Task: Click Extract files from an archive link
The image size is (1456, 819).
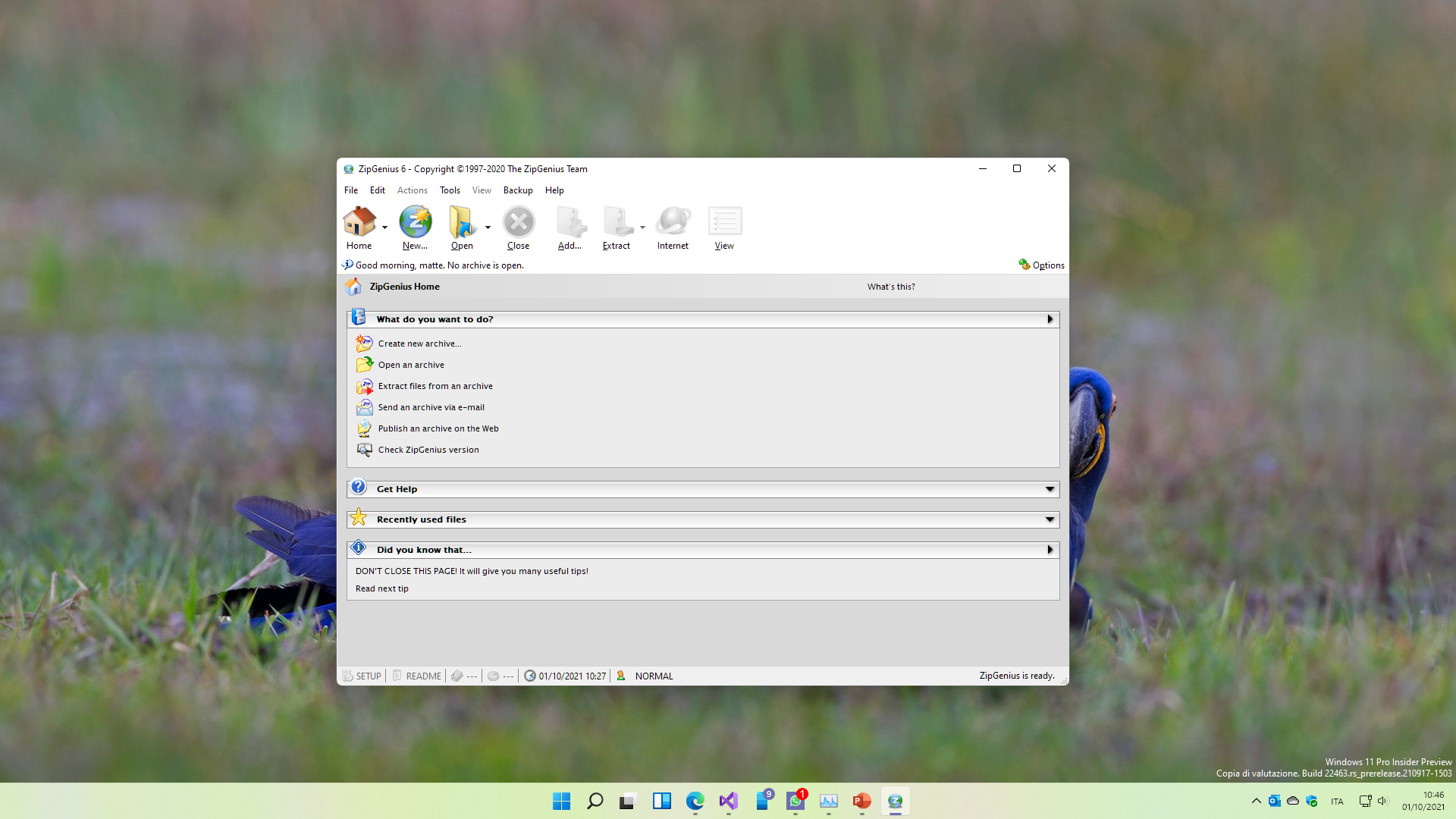Action: pos(435,386)
